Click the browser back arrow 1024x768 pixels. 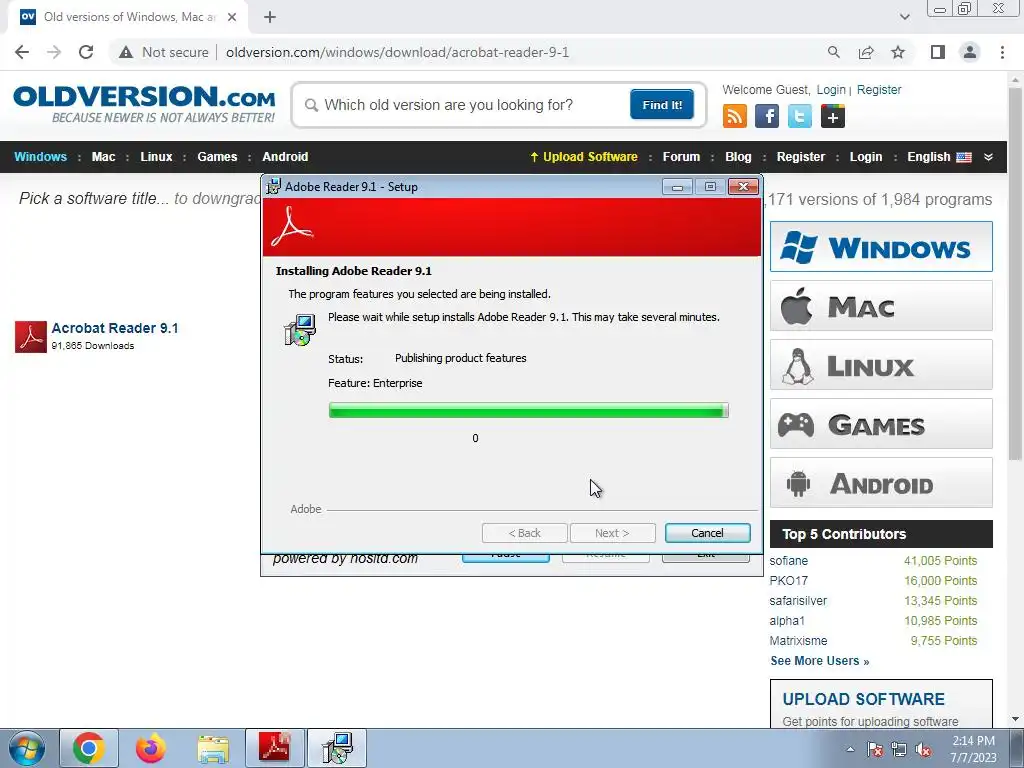pos(22,52)
